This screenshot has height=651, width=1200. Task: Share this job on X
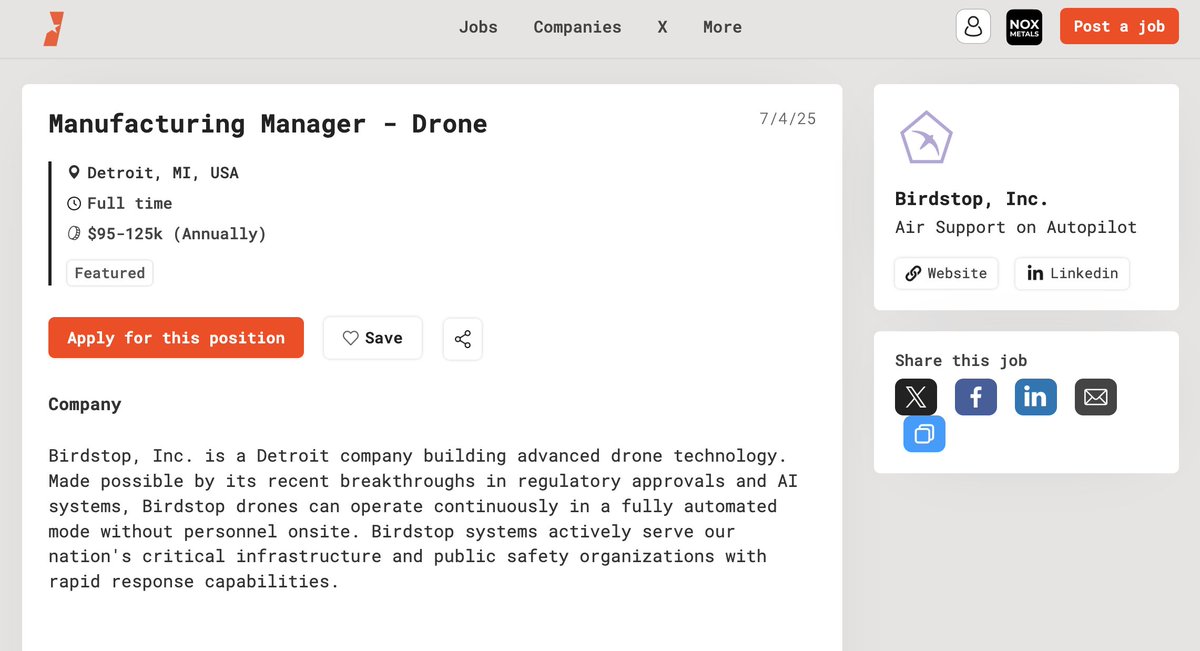[916, 397]
